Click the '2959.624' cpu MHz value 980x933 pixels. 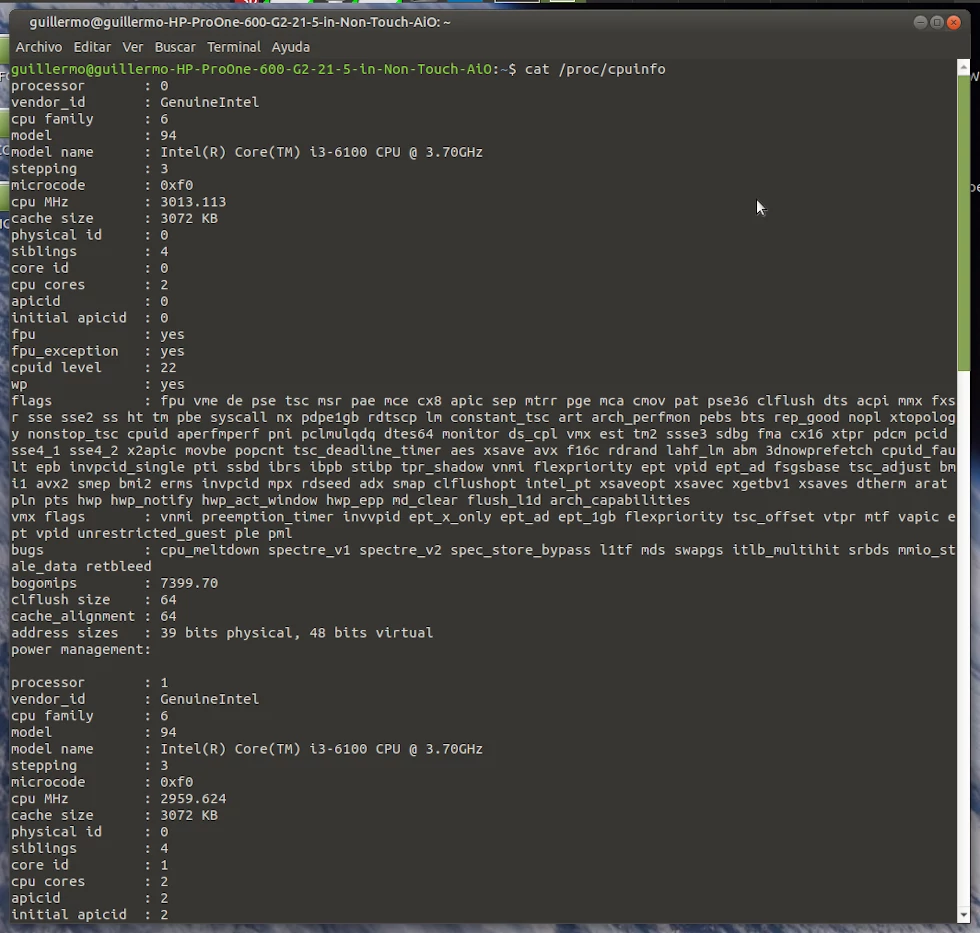pyautogui.click(x=193, y=799)
